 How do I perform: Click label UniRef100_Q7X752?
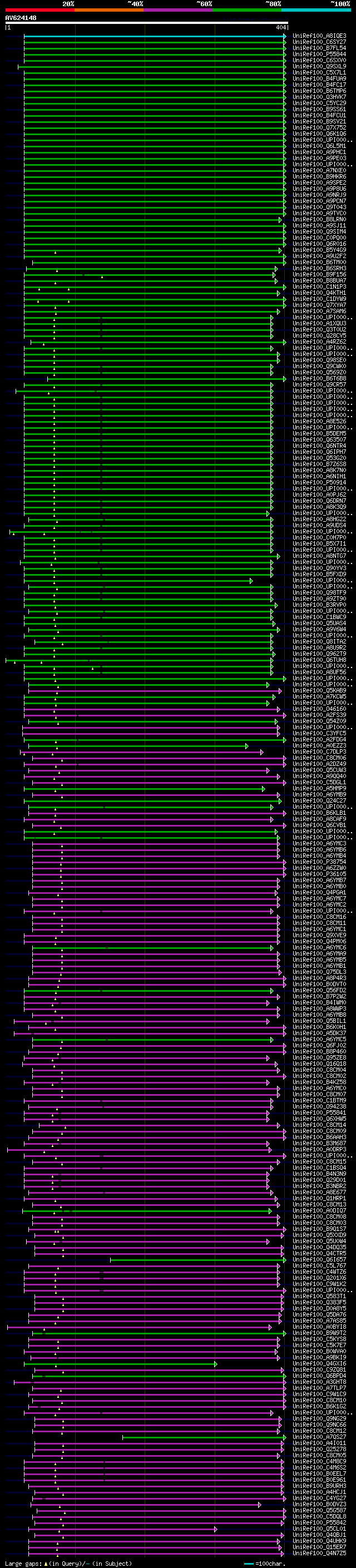click(x=319, y=128)
